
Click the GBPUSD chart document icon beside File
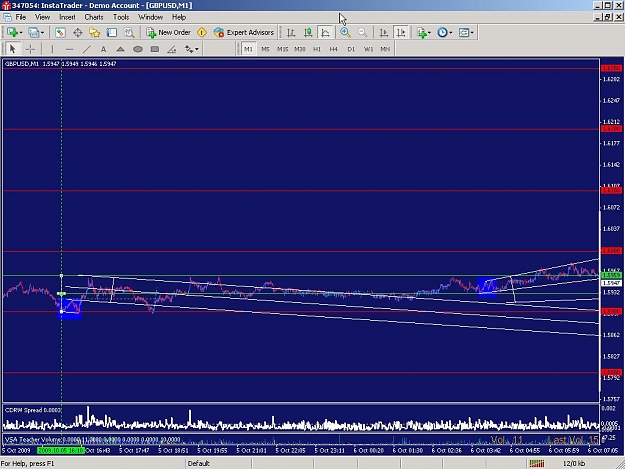tap(7, 17)
